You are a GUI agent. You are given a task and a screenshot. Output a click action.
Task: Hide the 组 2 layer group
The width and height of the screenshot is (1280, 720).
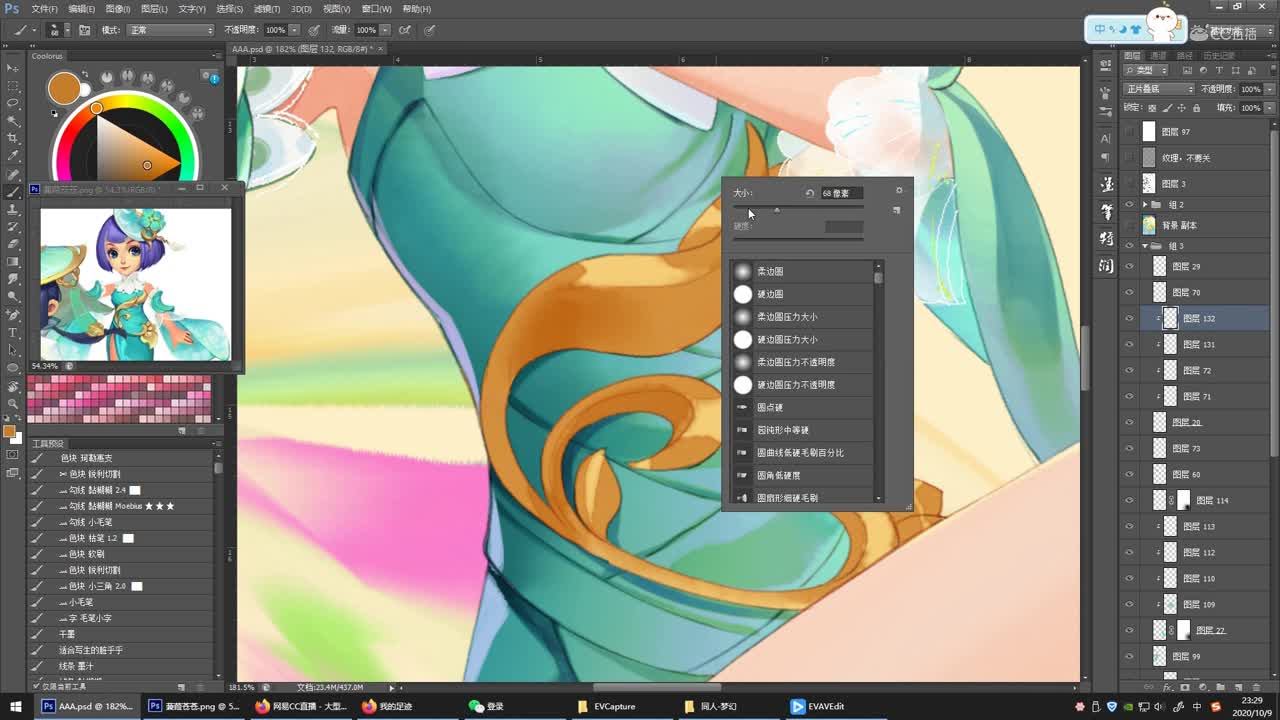click(1129, 204)
